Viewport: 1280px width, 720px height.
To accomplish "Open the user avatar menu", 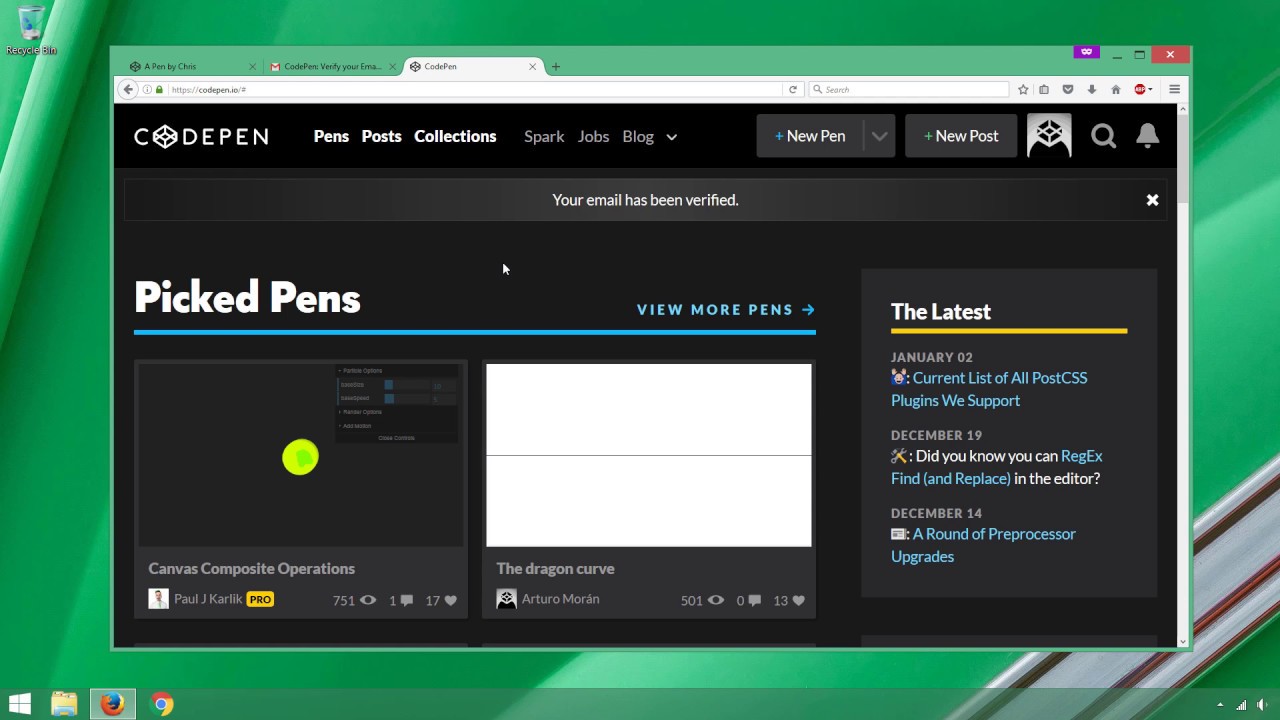I will point(1049,136).
